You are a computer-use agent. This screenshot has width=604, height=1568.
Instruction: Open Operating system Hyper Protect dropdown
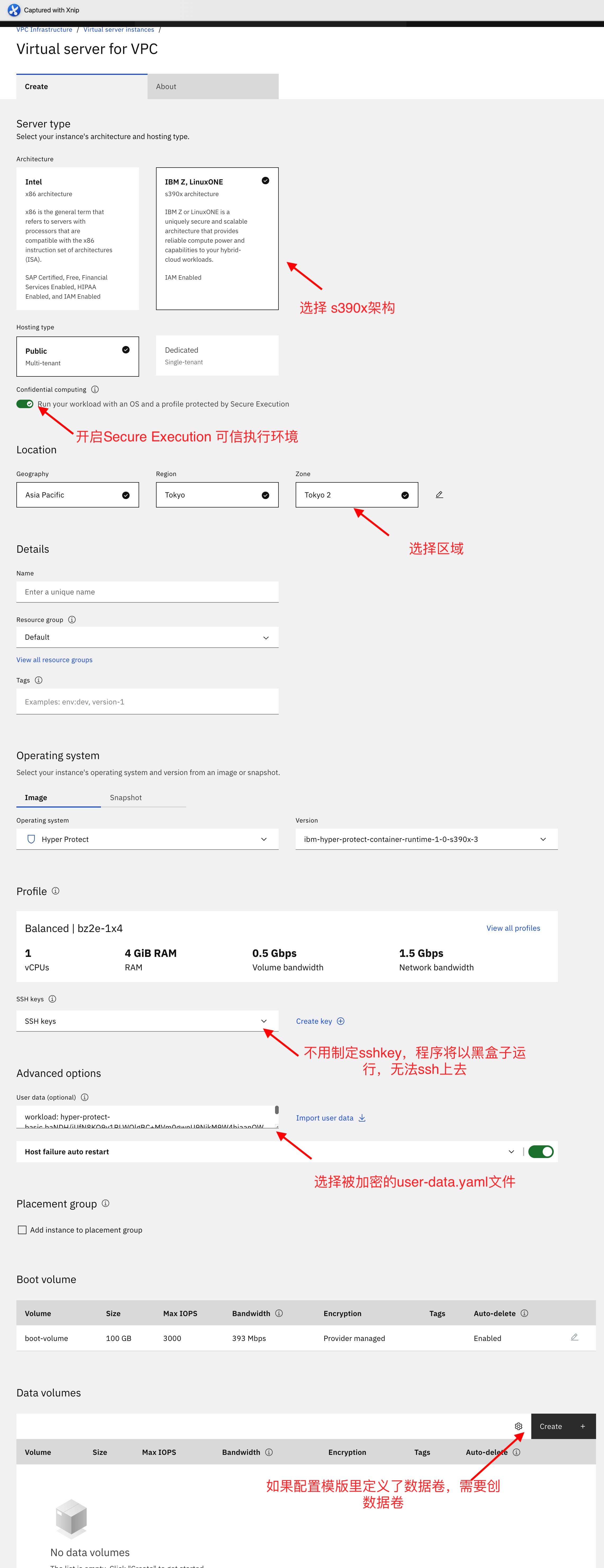(x=147, y=840)
